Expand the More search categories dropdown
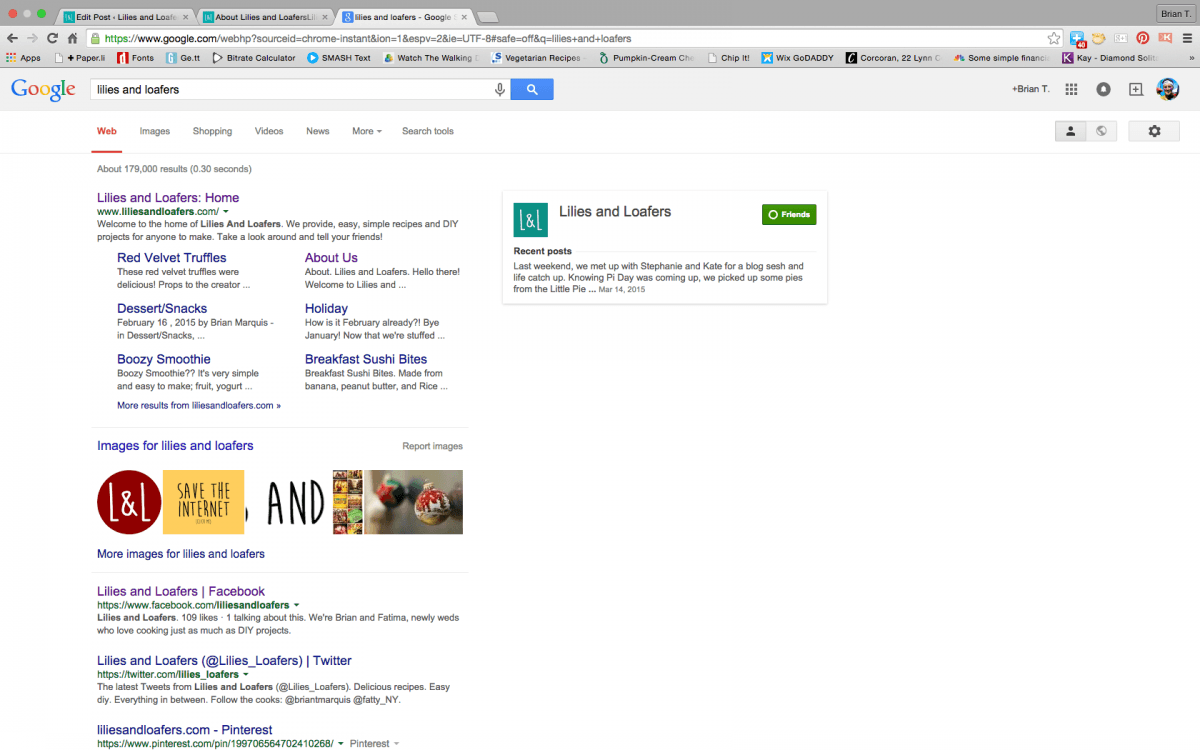Viewport: 1200px width, 750px height. pyautogui.click(x=366, y=131)
